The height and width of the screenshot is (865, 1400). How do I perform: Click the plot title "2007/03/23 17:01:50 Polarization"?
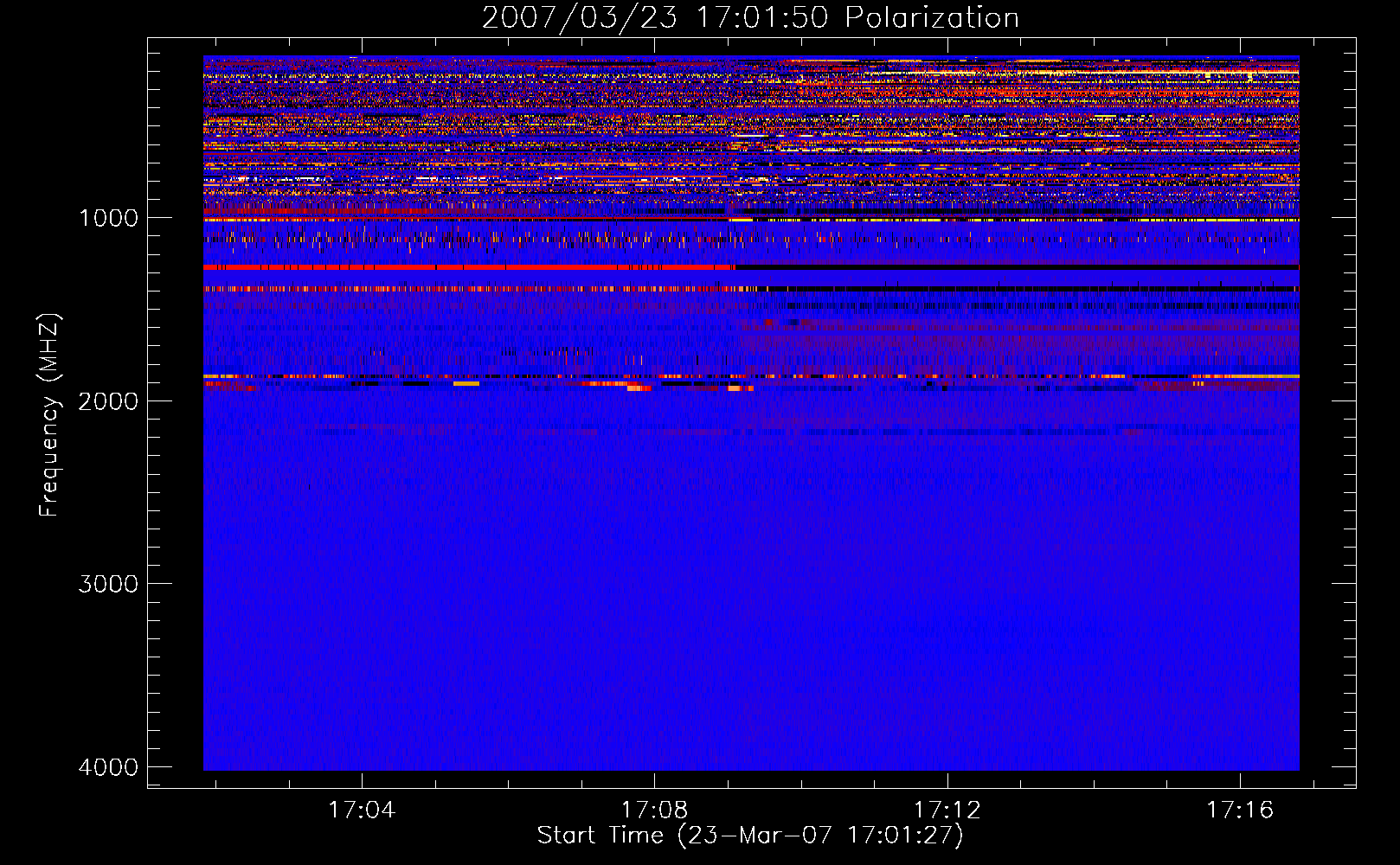[750, 18]
